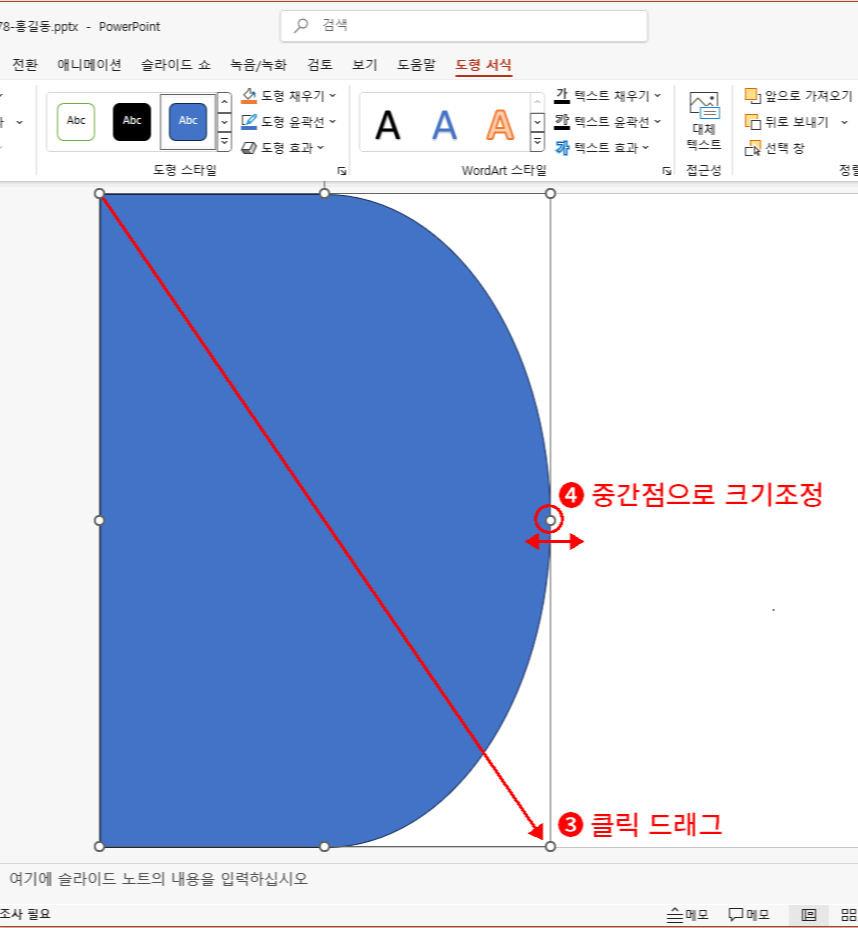Image resolution: width=858 pixels, height=928 pixels.
Task: Click 앞으로 가져오기 button
Action: tap(798, 95)
